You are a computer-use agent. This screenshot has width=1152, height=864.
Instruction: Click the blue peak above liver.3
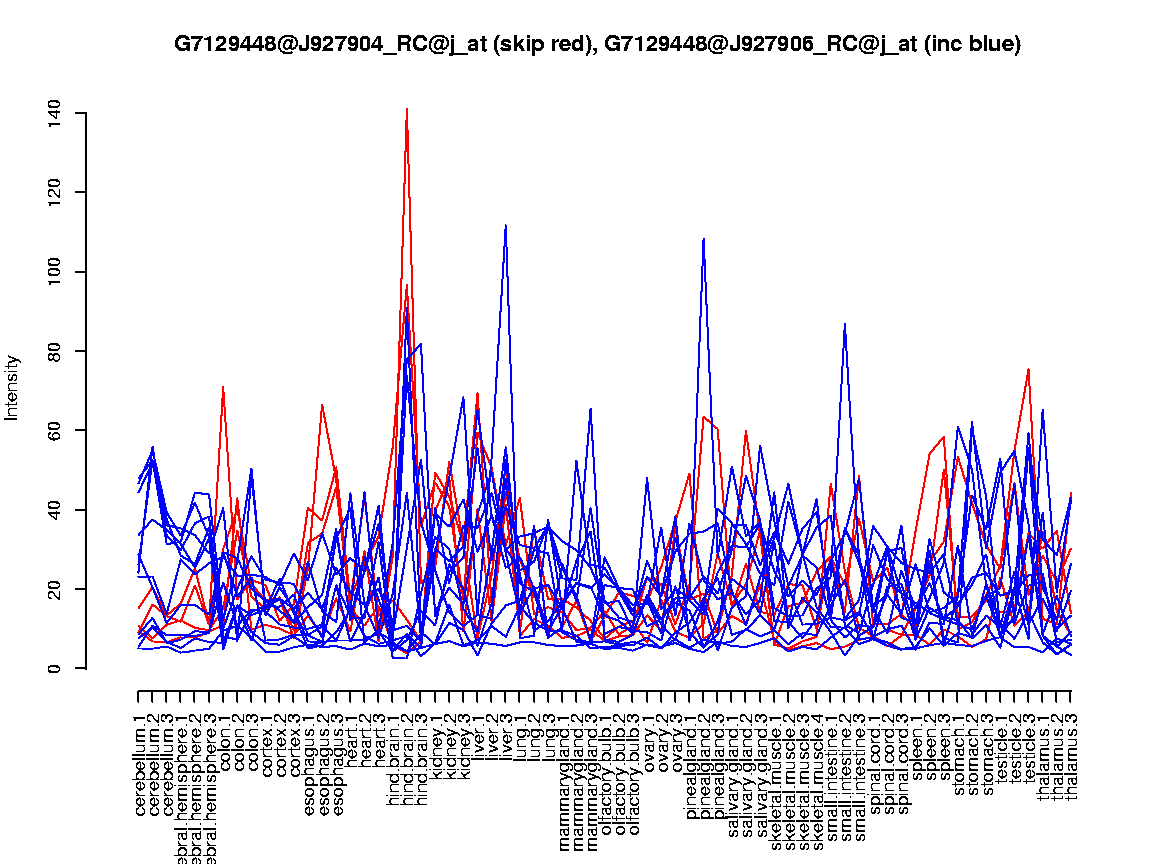click(x=506, y=226)
